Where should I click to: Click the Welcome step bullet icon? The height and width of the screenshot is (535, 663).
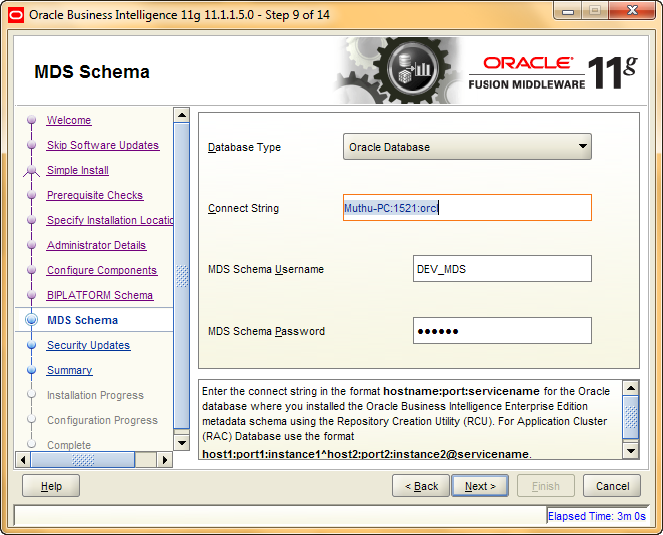pyautogui.click(x=31, y=120)
